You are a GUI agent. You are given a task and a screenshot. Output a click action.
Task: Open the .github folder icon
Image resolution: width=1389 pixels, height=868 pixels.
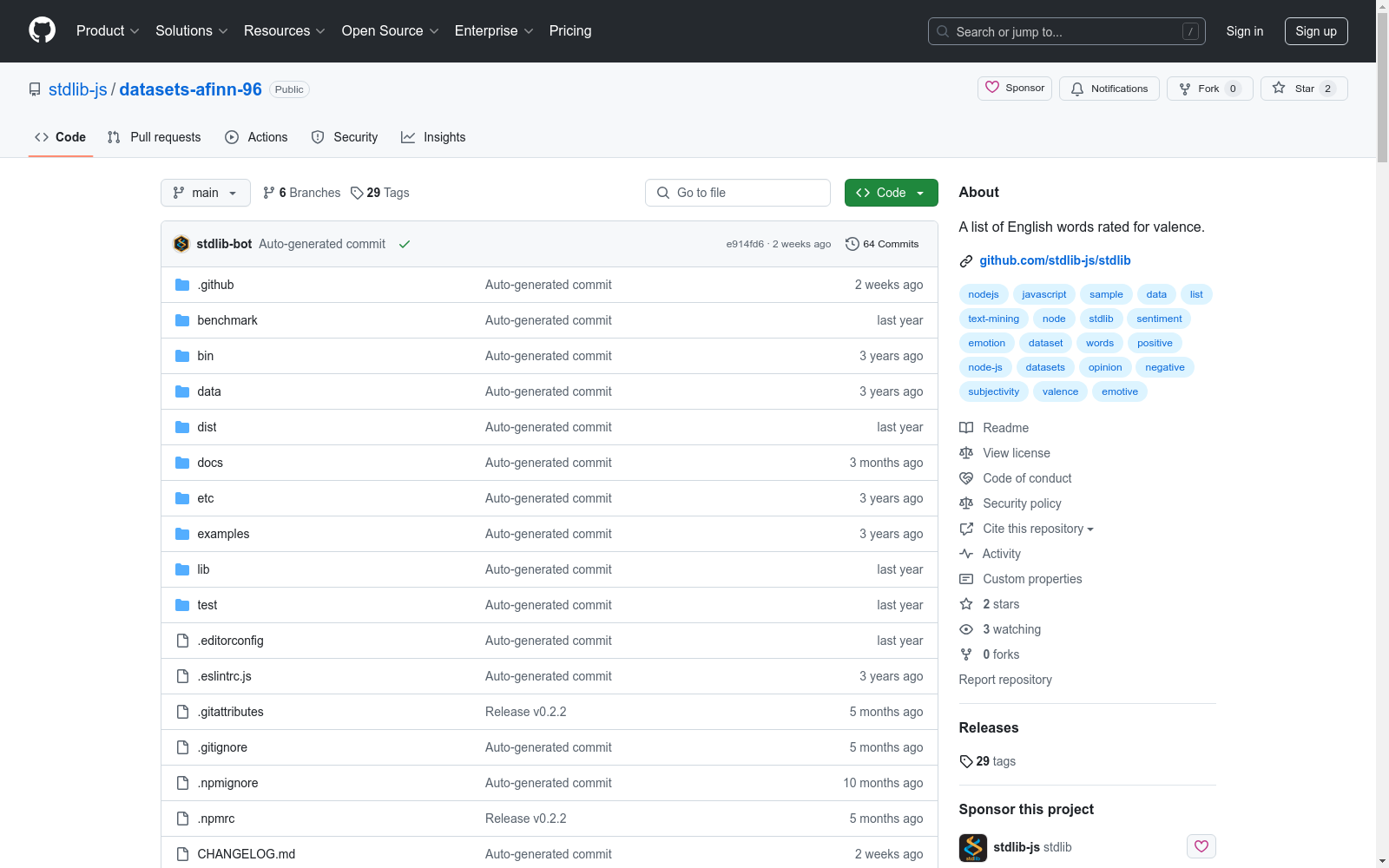point(182,285)
